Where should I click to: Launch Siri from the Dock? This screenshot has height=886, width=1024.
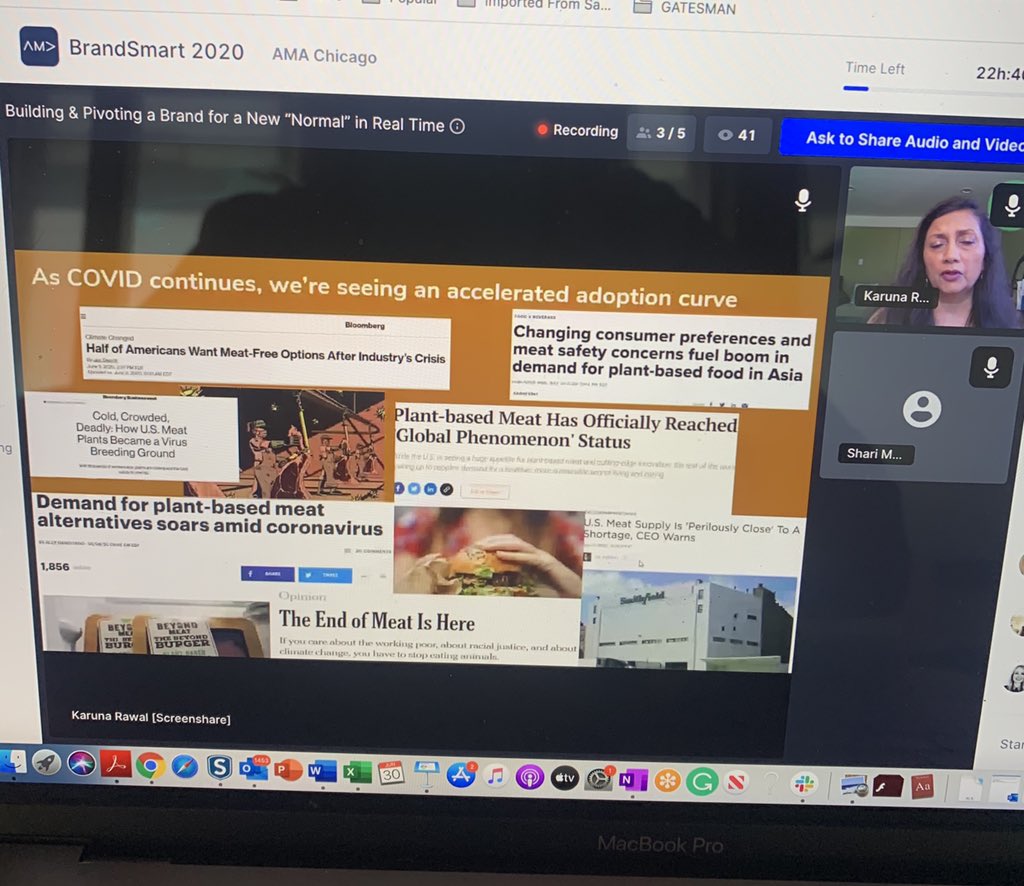81,763
